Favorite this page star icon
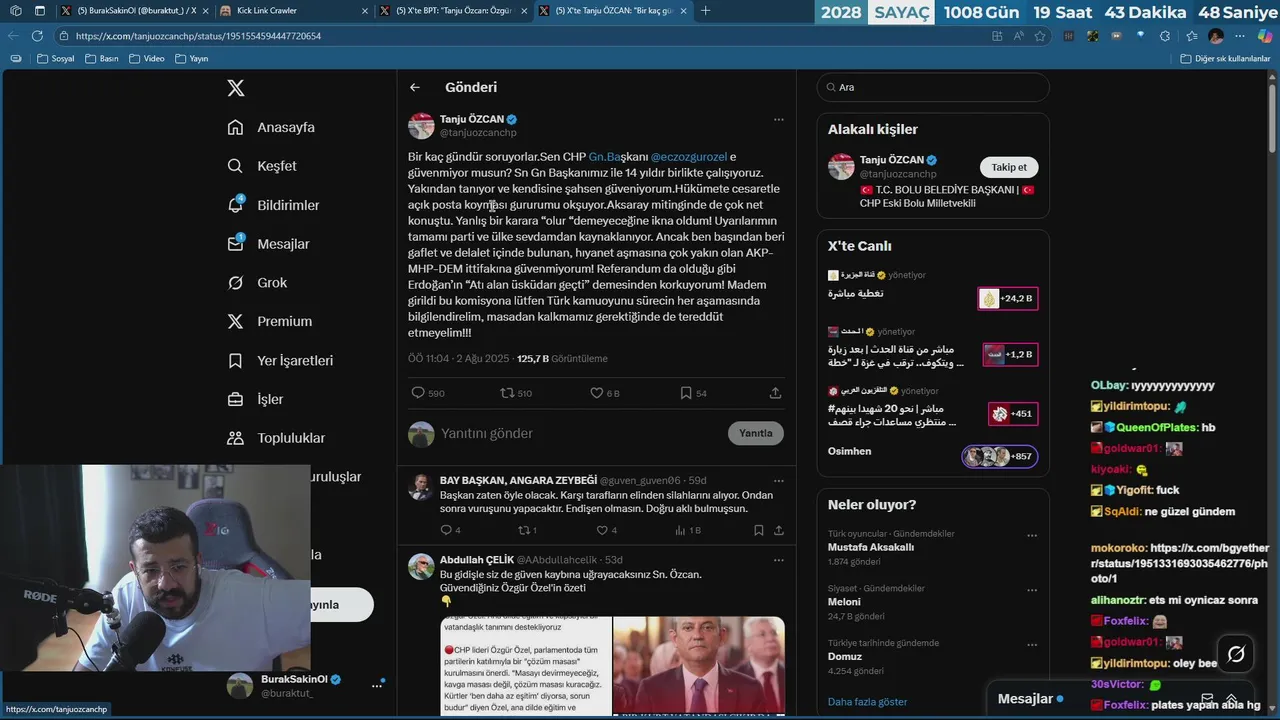 [1039, 36]
